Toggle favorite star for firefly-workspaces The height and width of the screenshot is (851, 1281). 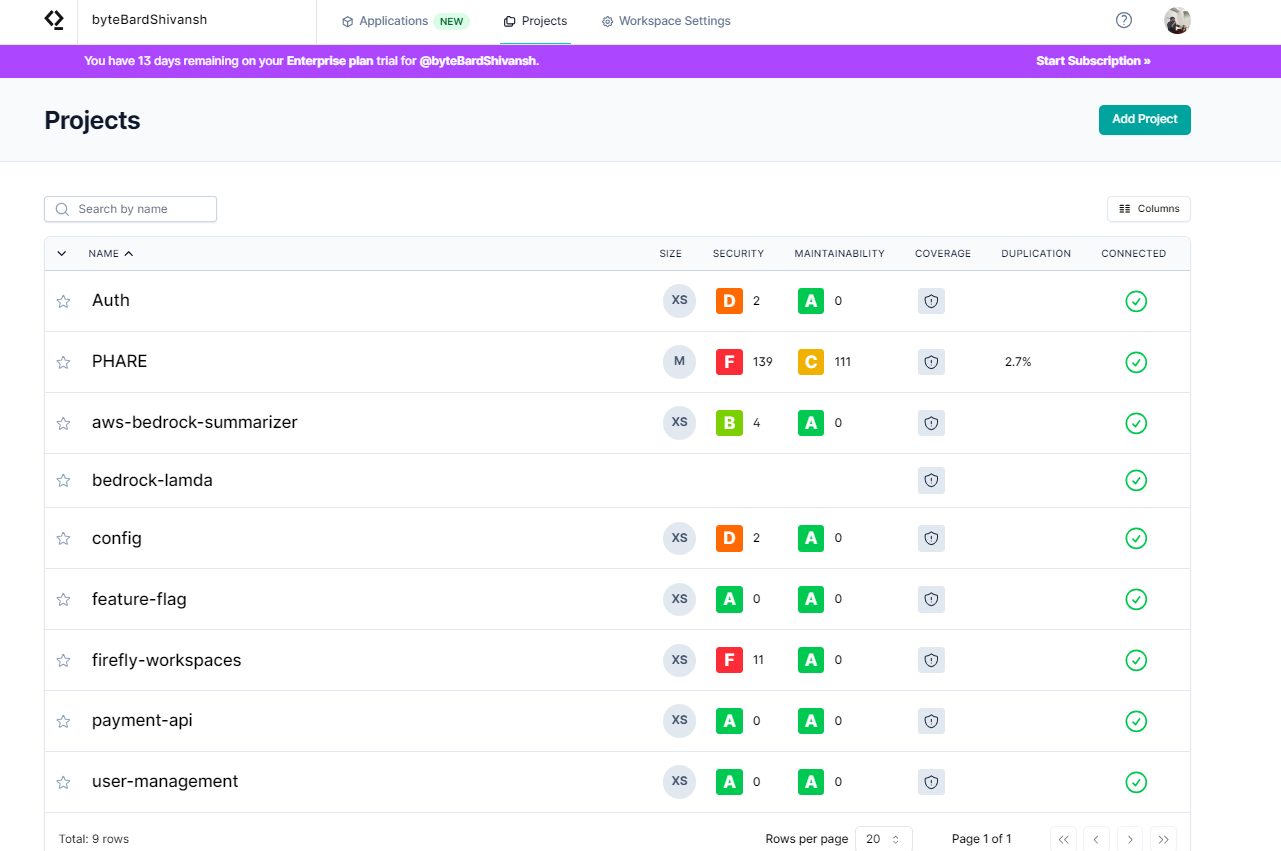[x=63, y=661]
